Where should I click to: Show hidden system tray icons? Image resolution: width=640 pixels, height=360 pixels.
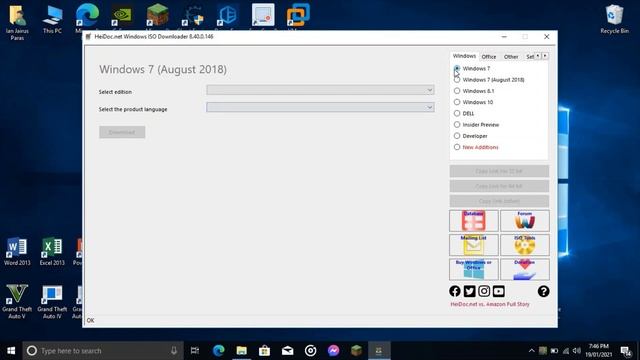(x=531, y=351)
